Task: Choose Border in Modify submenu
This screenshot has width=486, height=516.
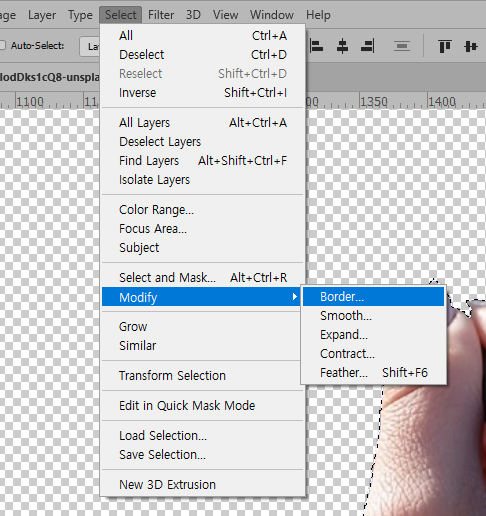Action: [x=374, y=296]
